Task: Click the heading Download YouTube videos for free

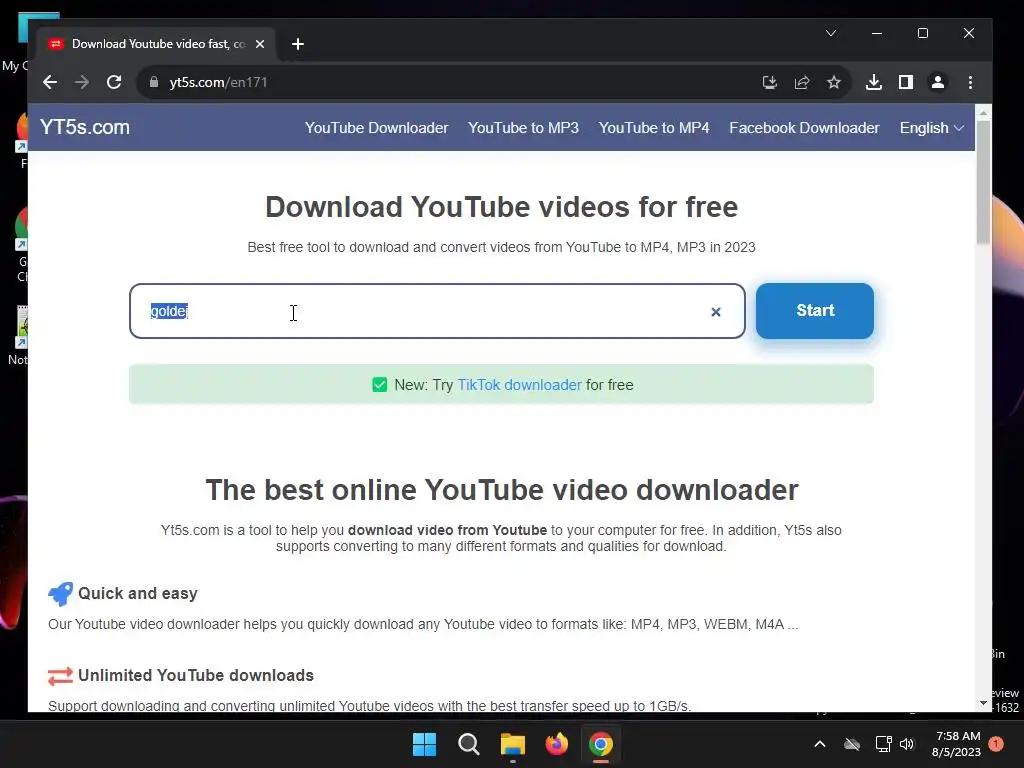Action: tap(502, 207)
